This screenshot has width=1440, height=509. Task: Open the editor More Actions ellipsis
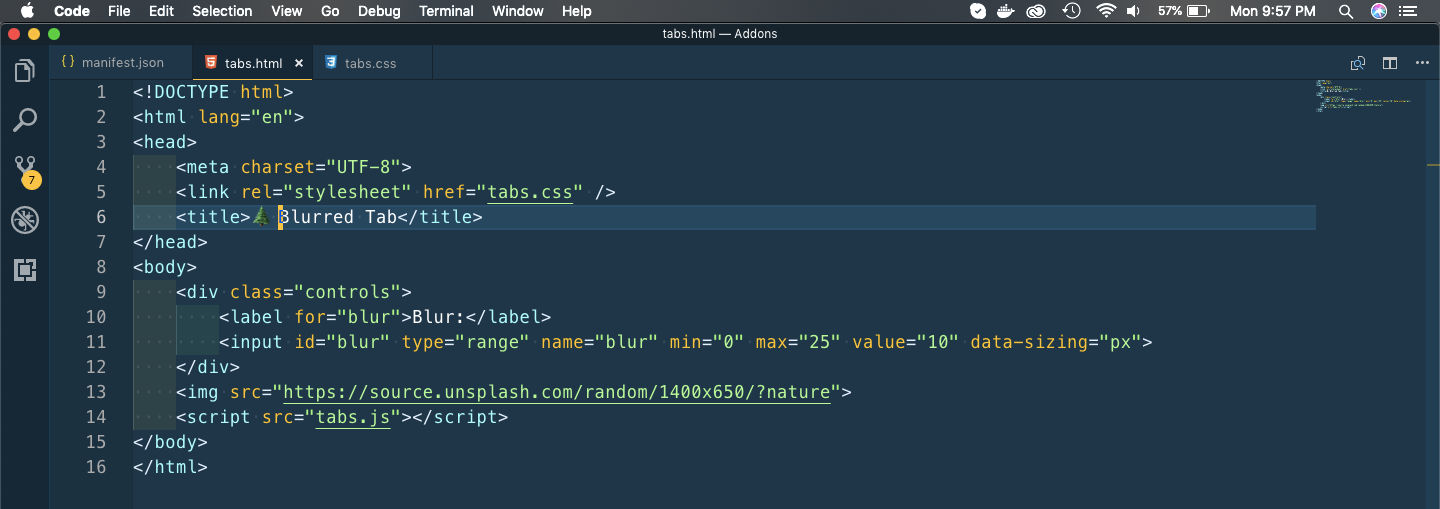[1422, 63]
